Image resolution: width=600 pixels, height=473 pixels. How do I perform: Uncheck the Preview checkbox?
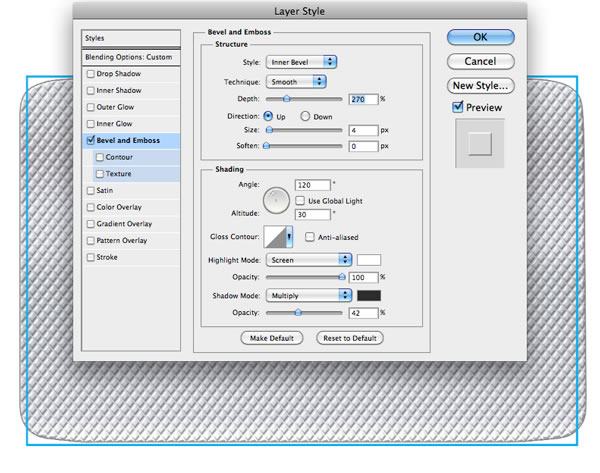458,107
